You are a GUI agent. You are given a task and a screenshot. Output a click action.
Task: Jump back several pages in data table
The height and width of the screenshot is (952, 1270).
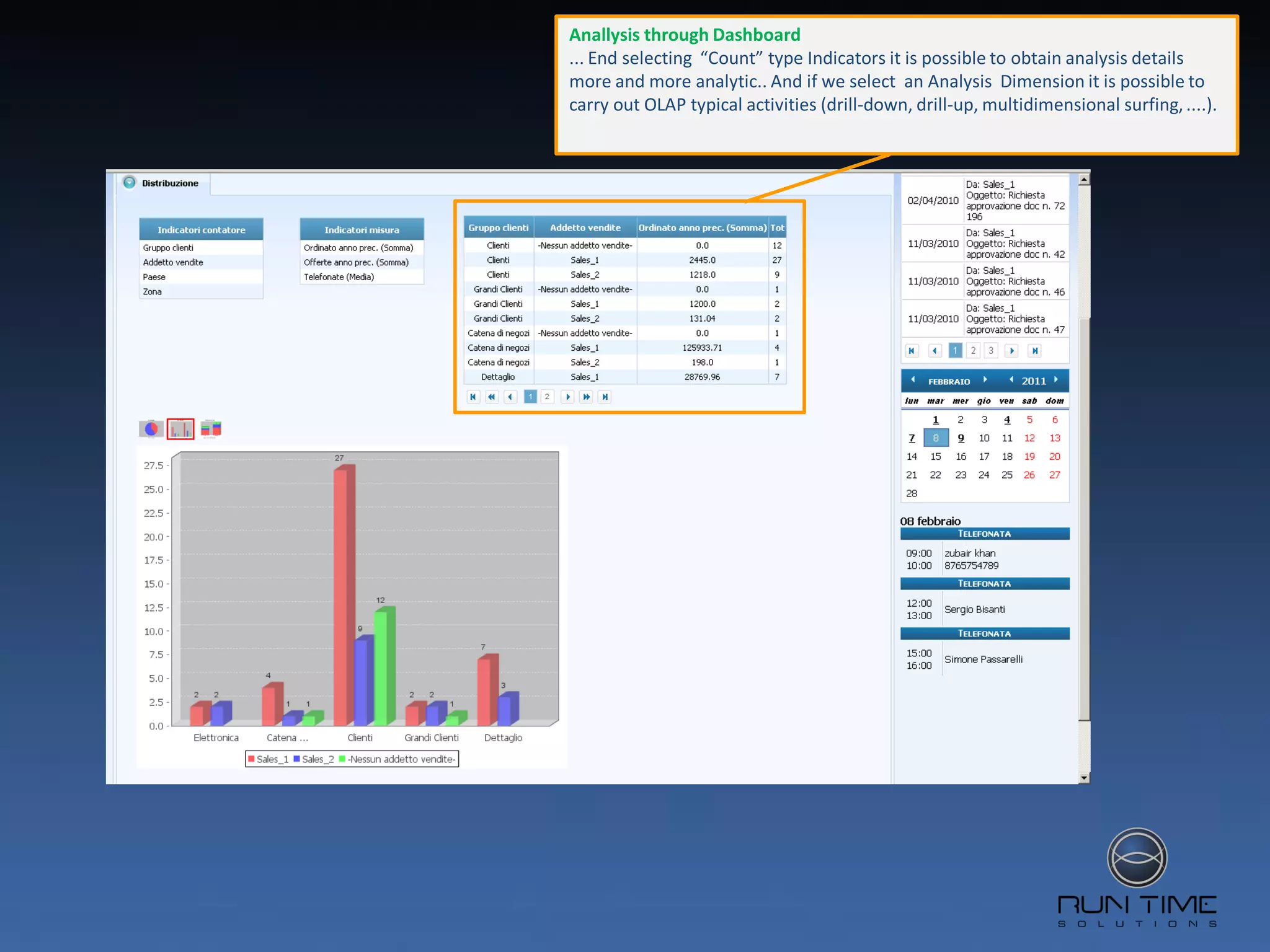point(492,397)
